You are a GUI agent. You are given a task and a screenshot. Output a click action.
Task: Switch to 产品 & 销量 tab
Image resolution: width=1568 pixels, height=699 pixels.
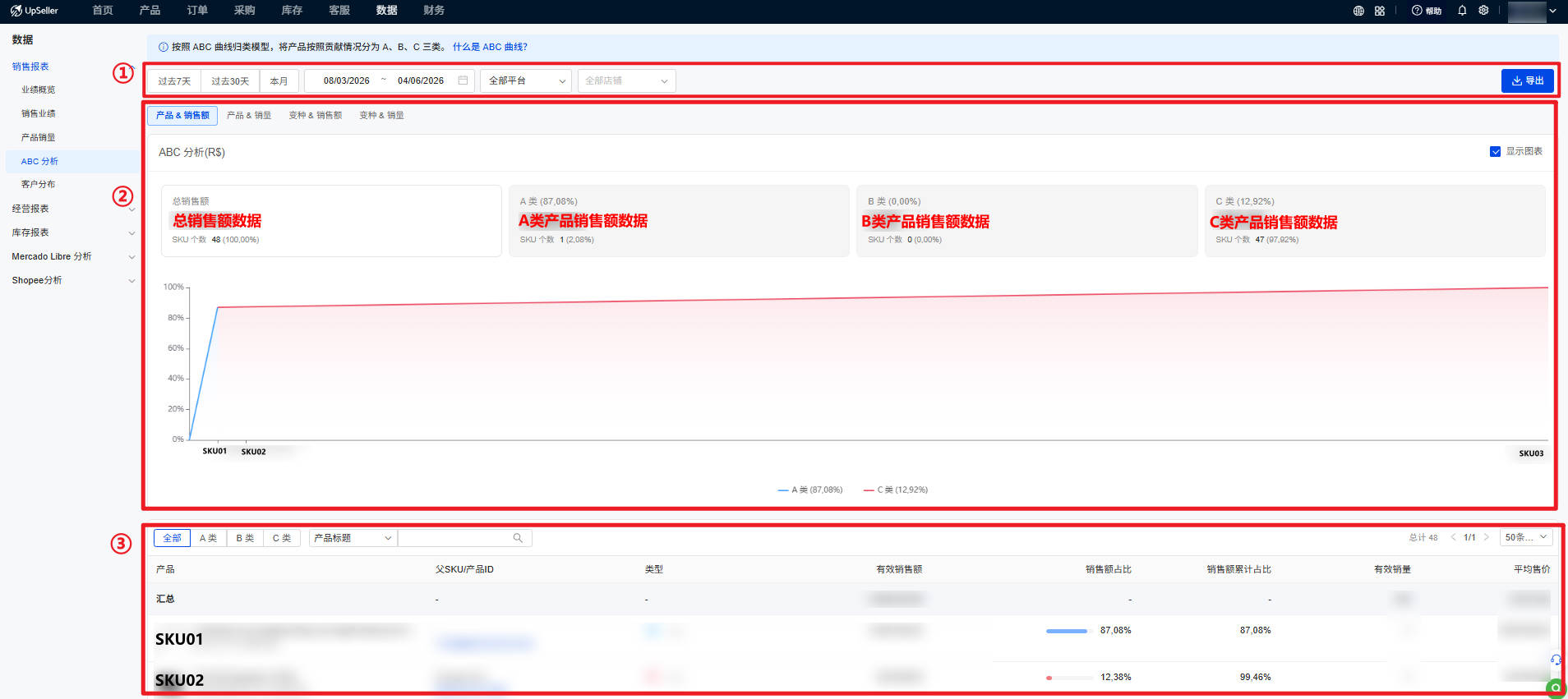click(249, 115)
